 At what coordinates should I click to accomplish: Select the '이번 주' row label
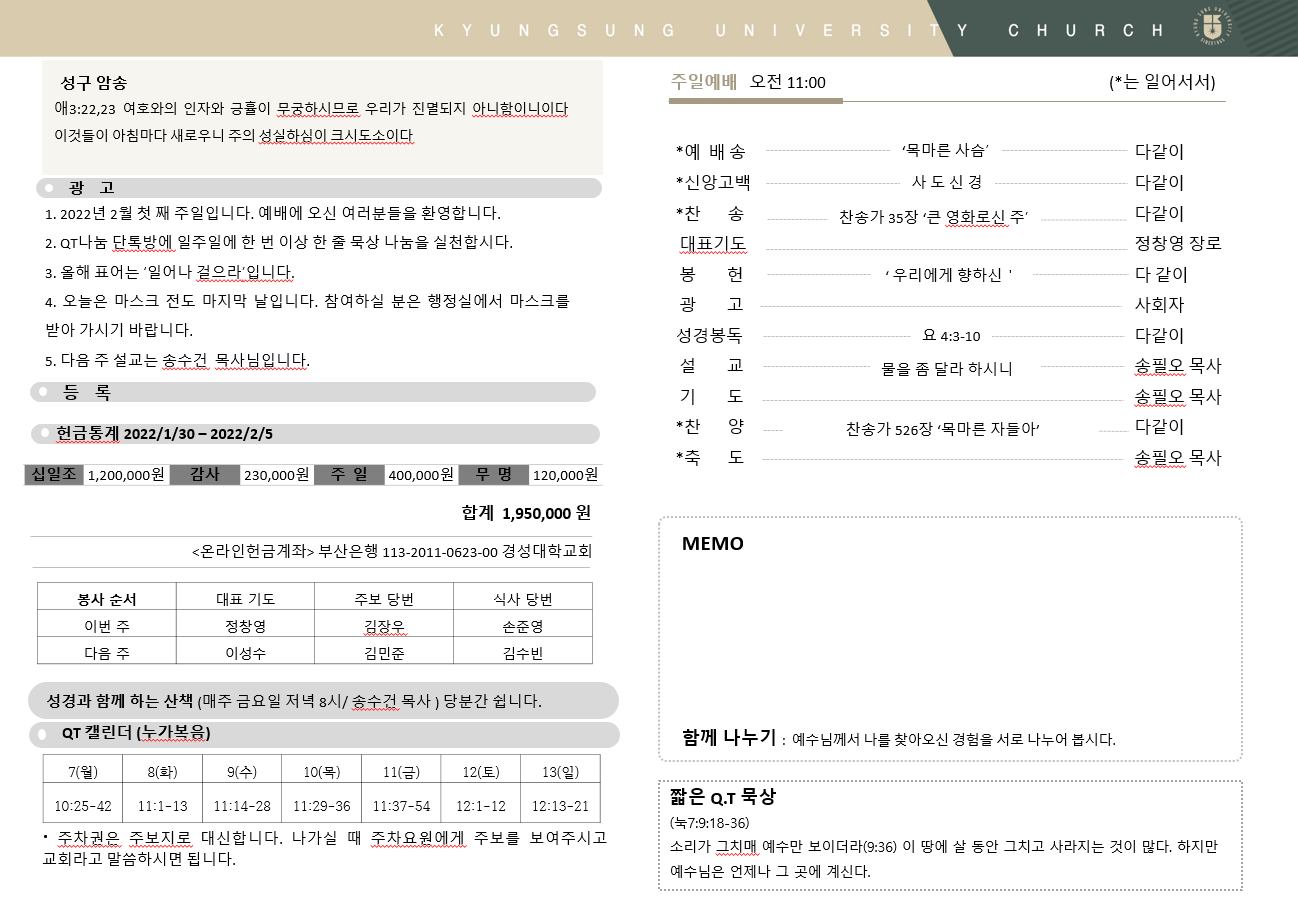click(107, 626)
